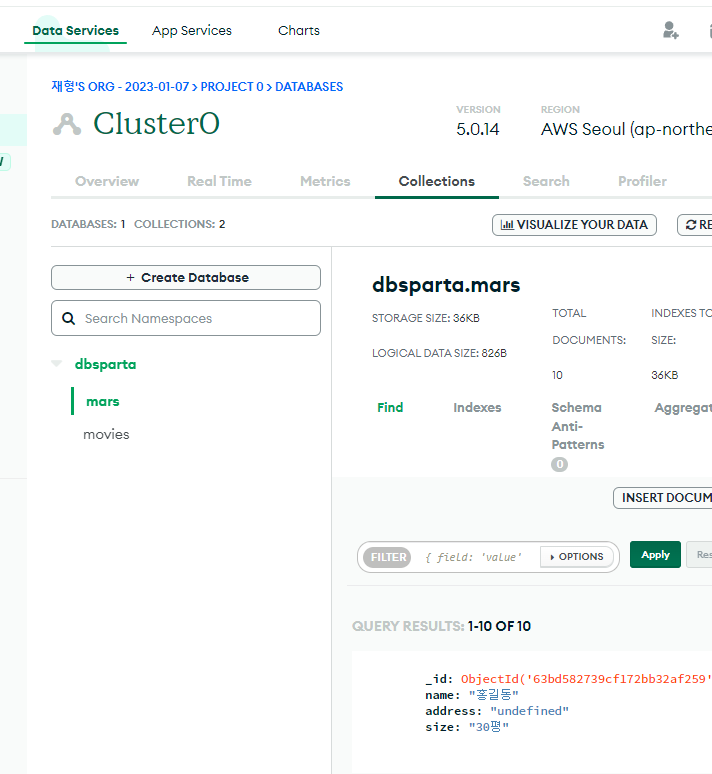
Task: Click VISUALIZE YOUR DATA button
Action: pos(574,225)
